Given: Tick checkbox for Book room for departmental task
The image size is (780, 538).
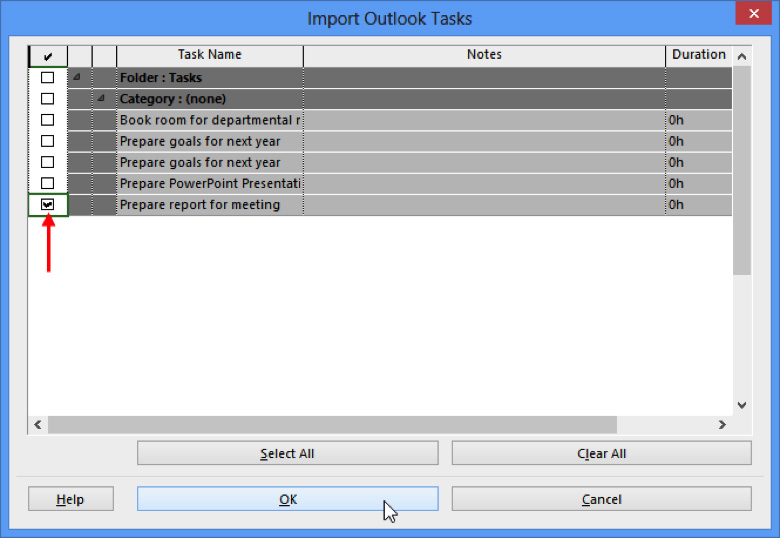Looking at the screenshot, I should click(x=47, y=120).
